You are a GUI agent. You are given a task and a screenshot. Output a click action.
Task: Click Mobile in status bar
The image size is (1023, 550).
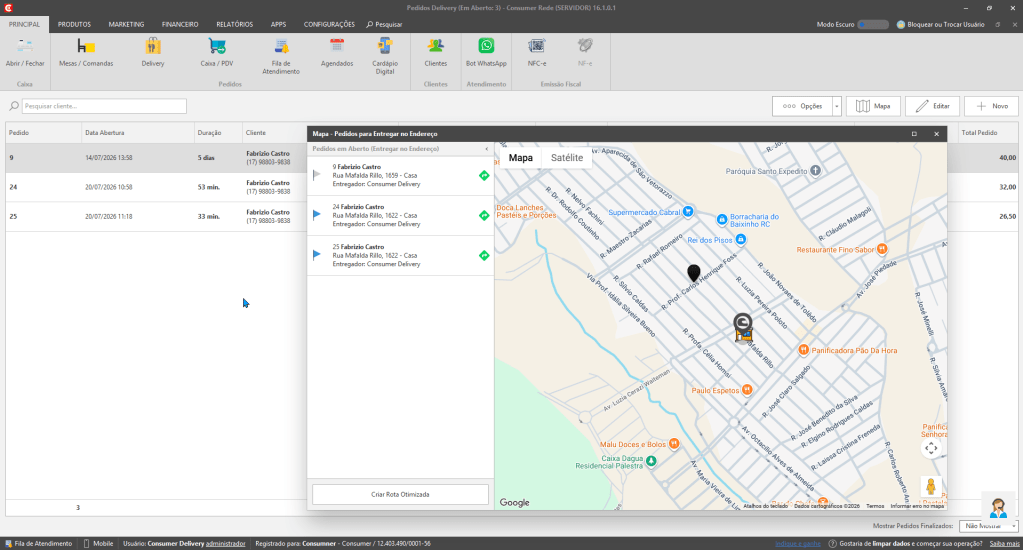(x=99, y=543)
